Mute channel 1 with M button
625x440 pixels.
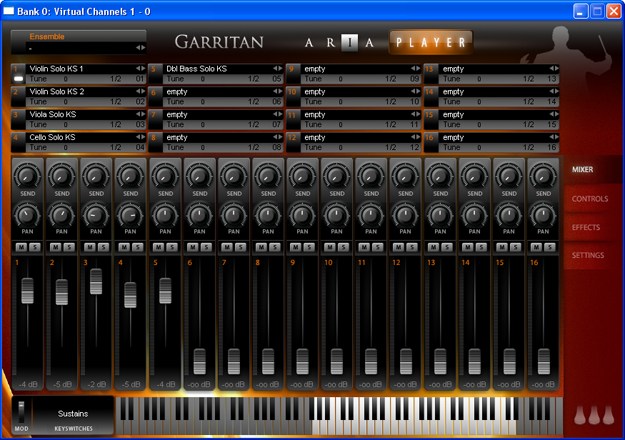[21, 247]
